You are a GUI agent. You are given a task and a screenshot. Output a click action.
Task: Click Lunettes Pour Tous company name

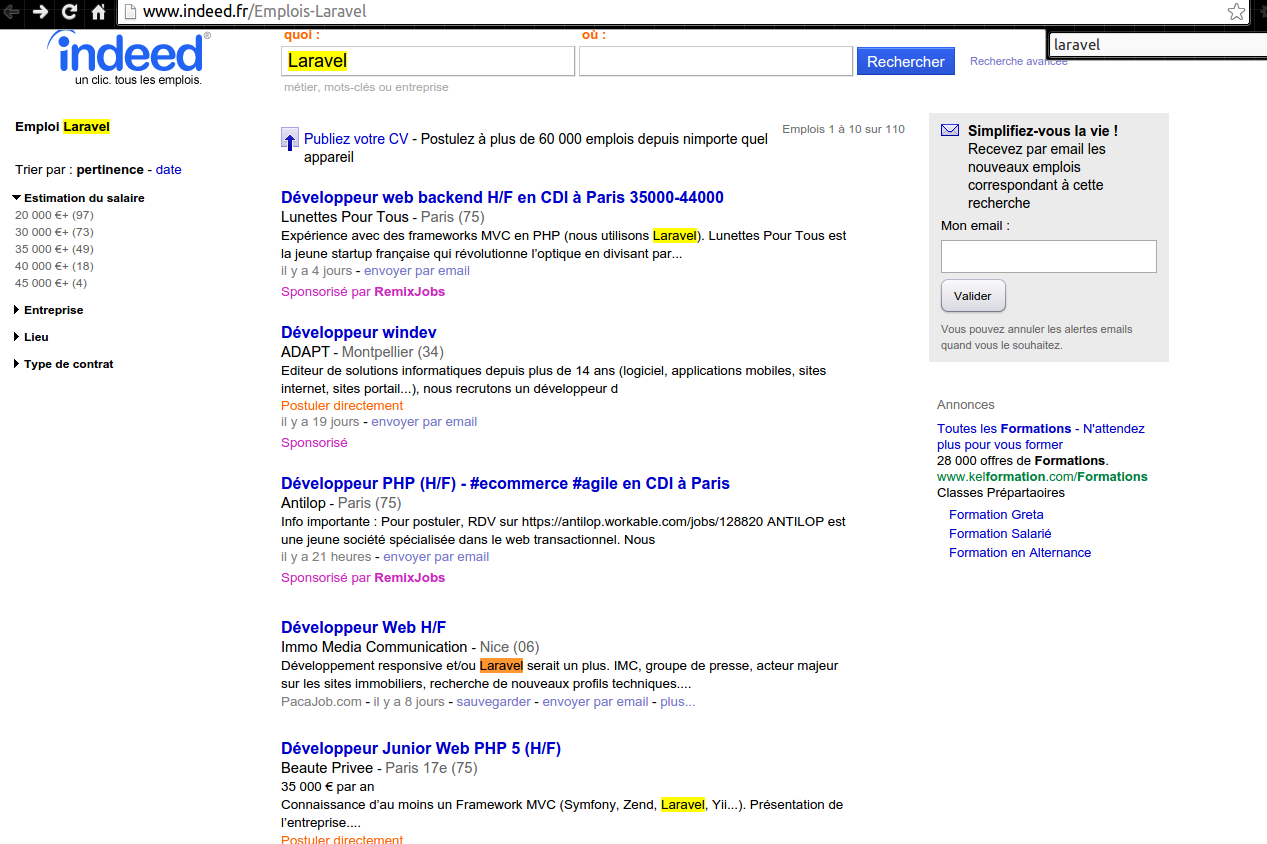pyautogui.click(x=345, y=217)
